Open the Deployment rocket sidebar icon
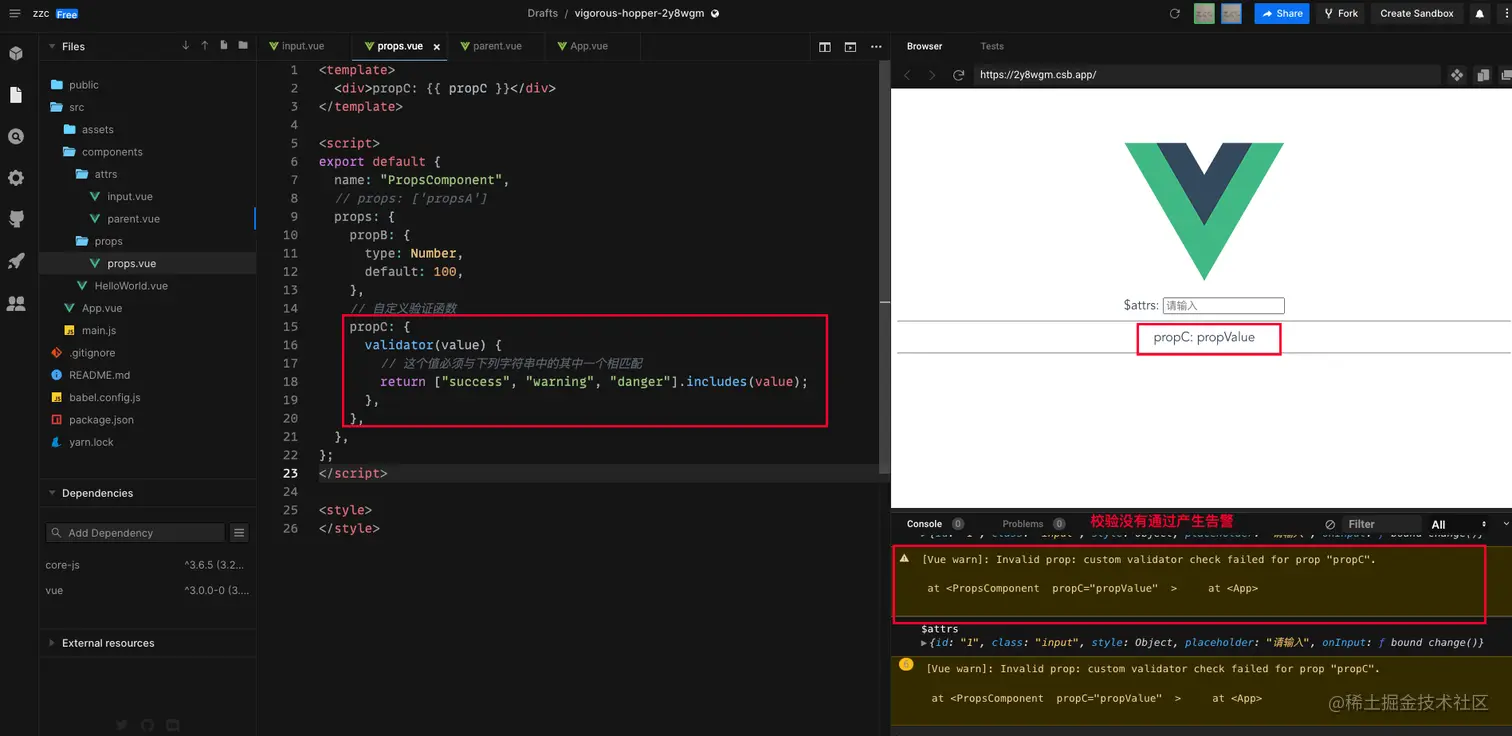This screenshot has width=1512, height=736. [x=15, y=261]
